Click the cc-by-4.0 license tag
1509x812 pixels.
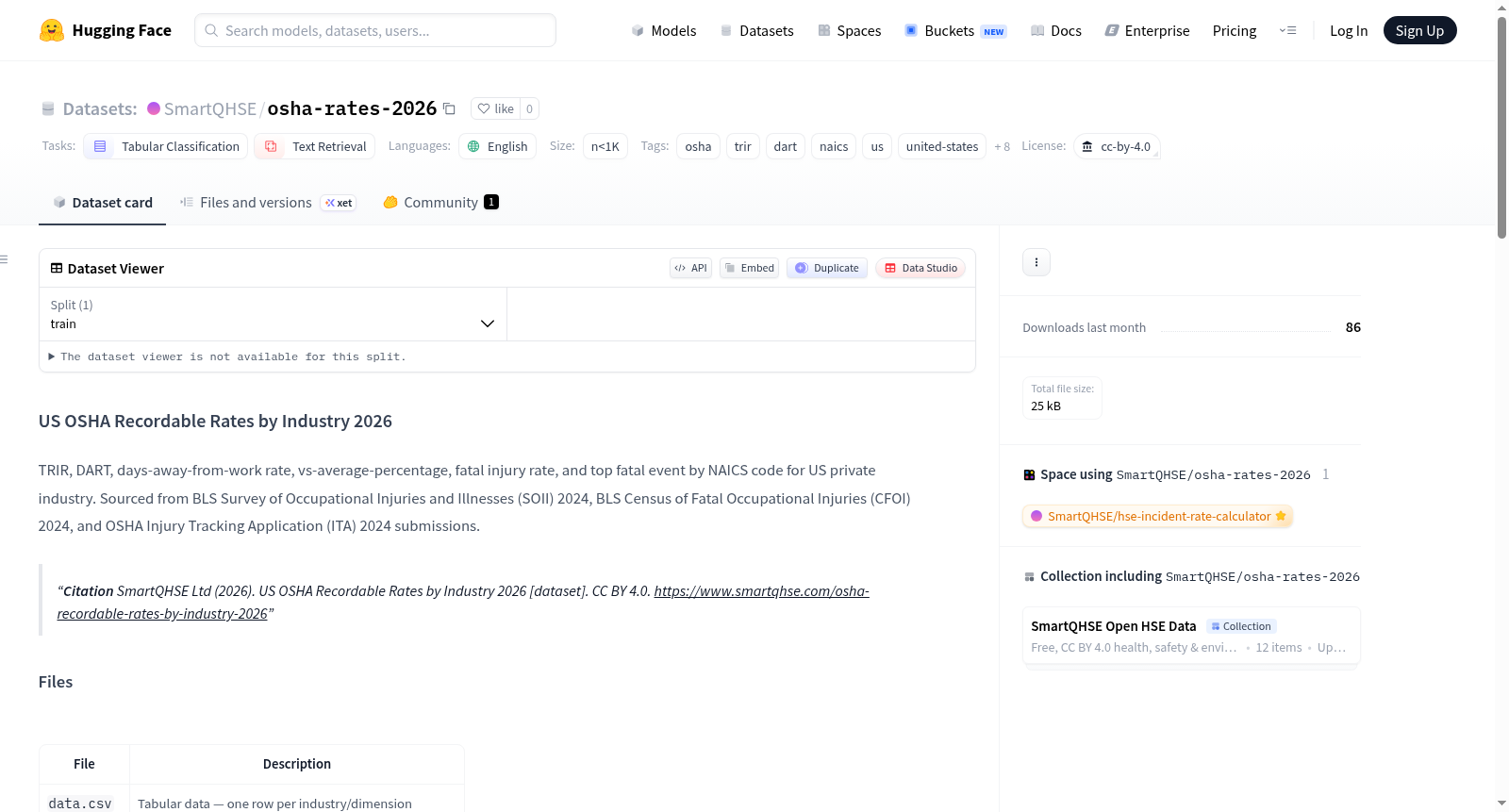[x=1117, y=146]
